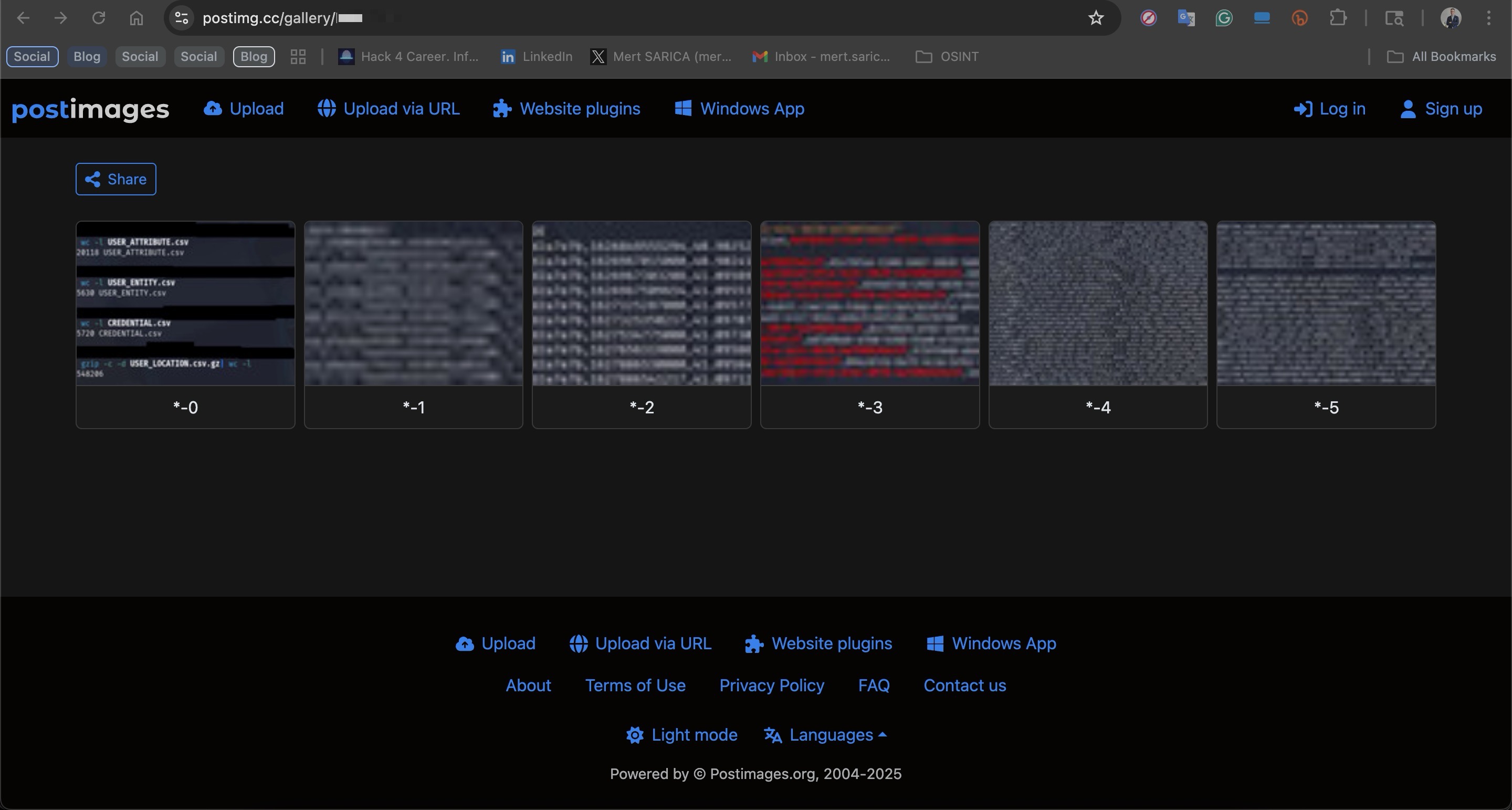This screenshot has height=810, width=1512.
Task: Open the Google Translate extension icon
Action: click(1185, 18)
